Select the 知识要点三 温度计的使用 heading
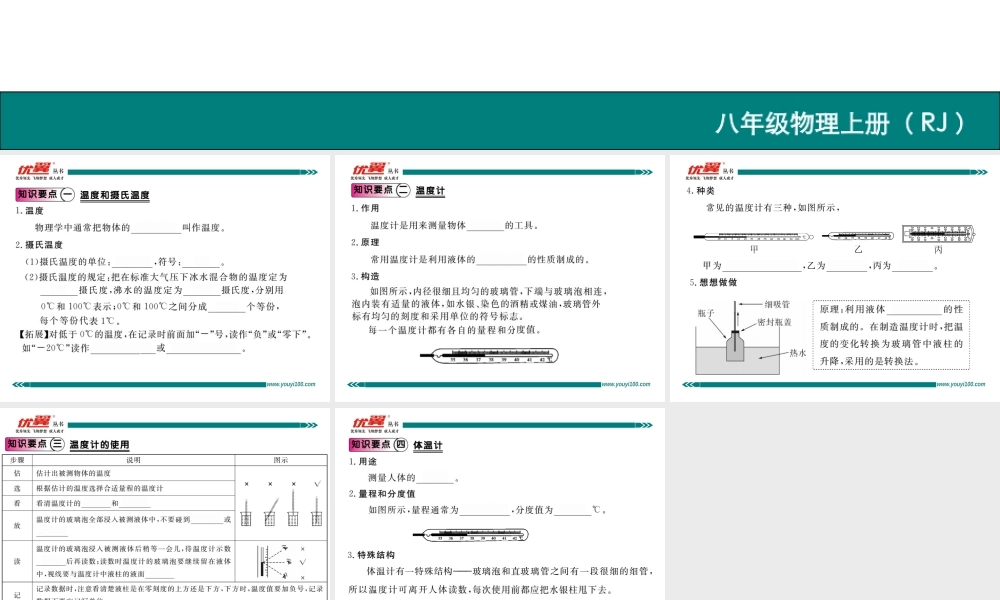 click(x=68, y=444)
